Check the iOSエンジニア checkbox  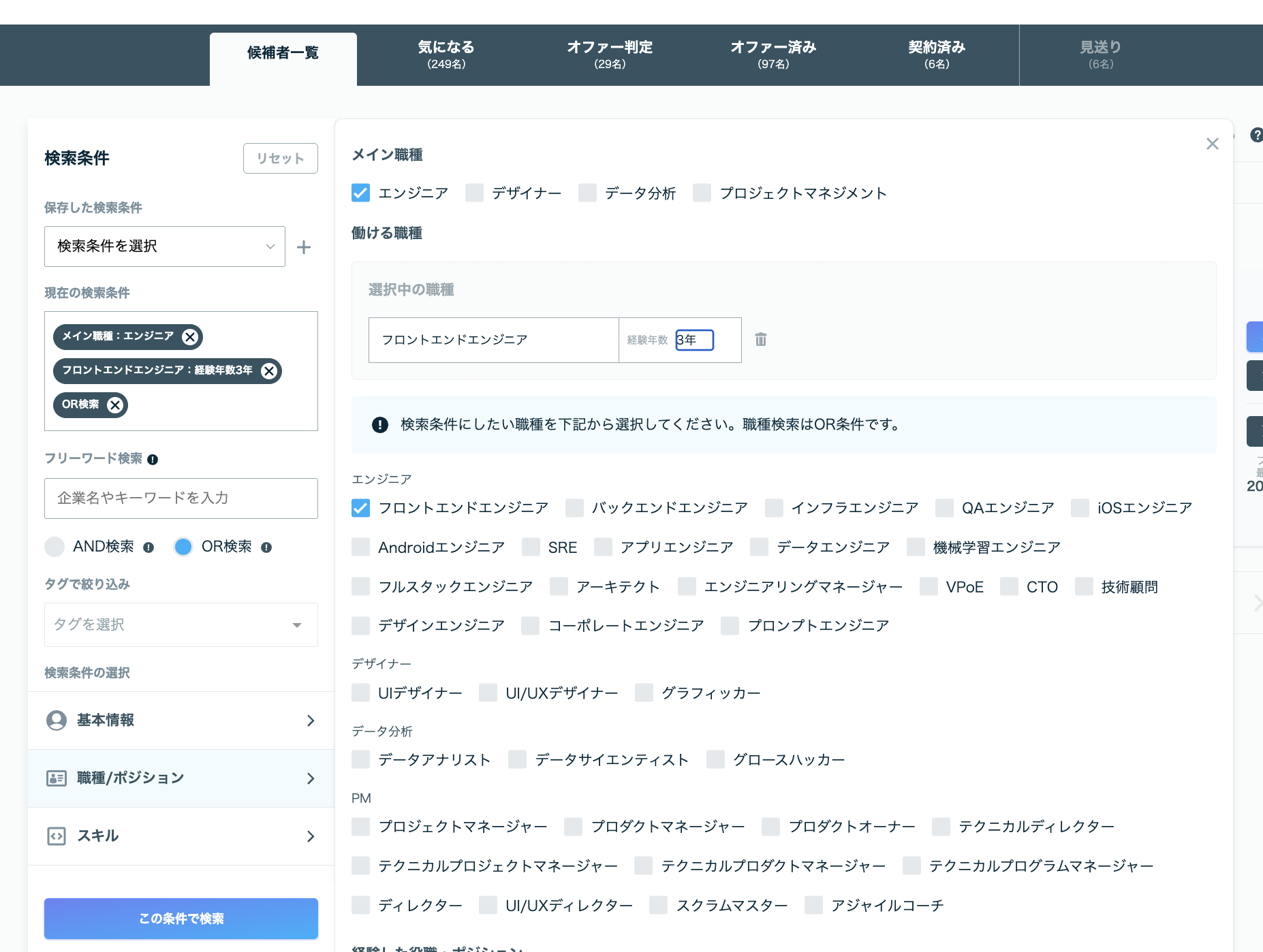coord(1080,508)
